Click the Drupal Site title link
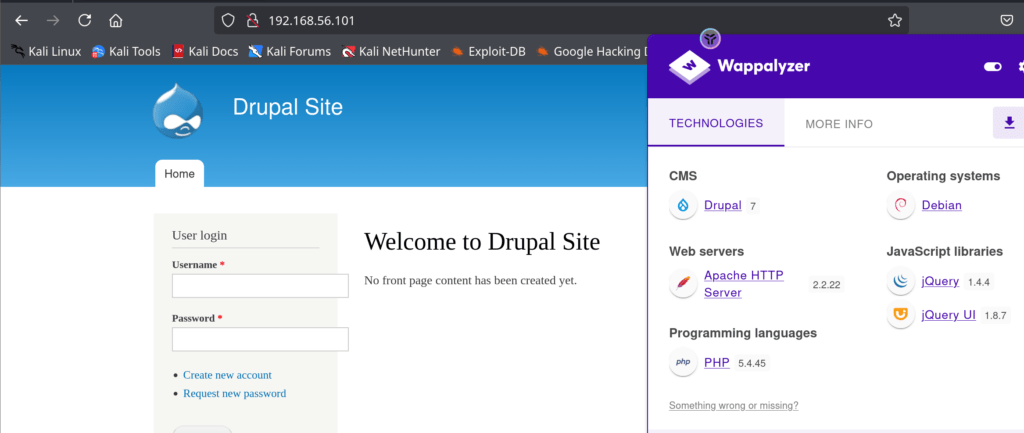Viewport: 1024px width, 433px height. [x=288, y=107]
